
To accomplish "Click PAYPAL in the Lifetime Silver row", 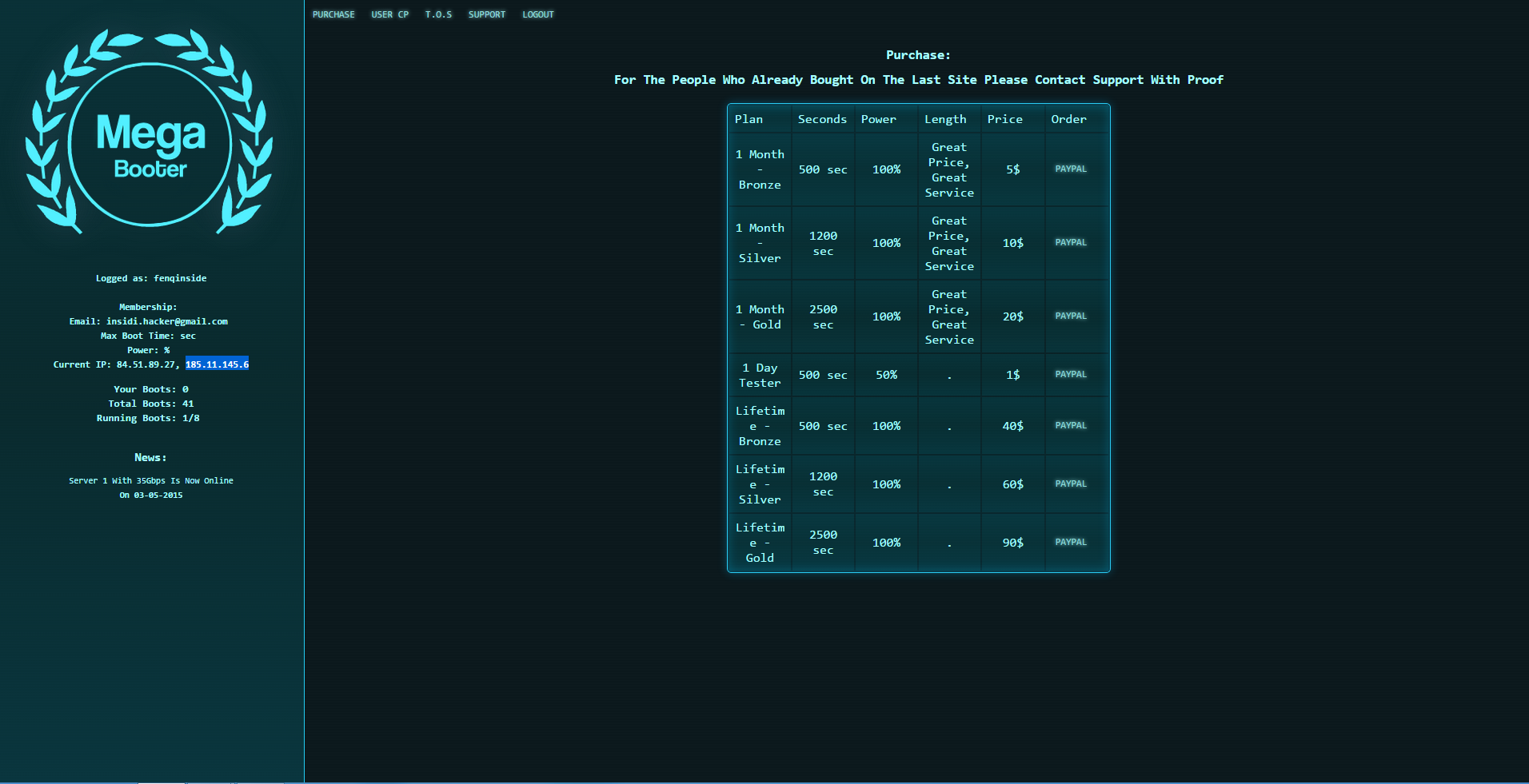I will click(1070, 484).
